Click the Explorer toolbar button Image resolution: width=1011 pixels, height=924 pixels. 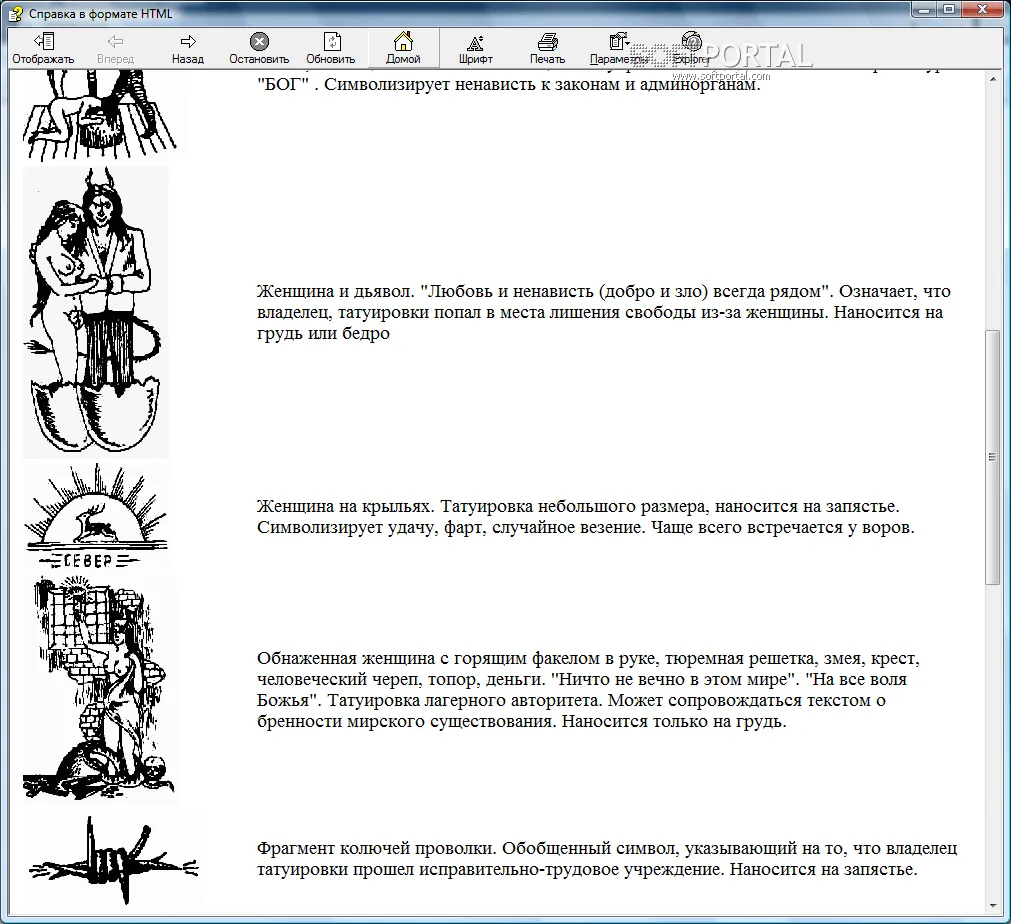click(691, 48)
